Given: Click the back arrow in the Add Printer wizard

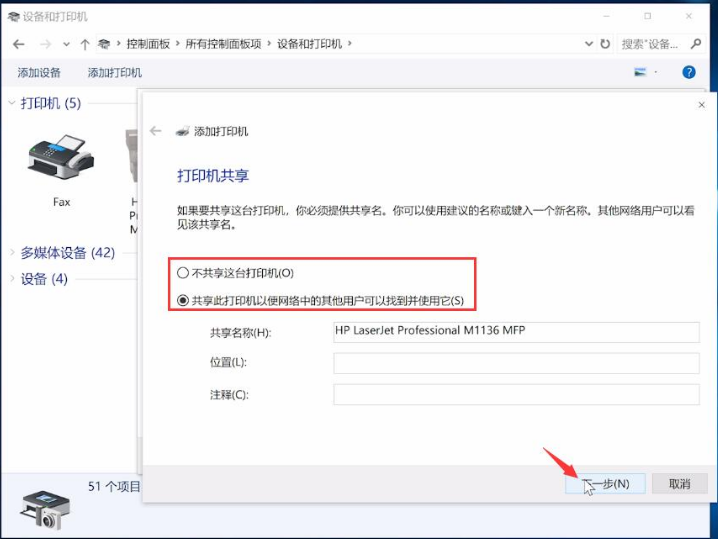Looking at the screenshot, I should [x=155, y=131].
